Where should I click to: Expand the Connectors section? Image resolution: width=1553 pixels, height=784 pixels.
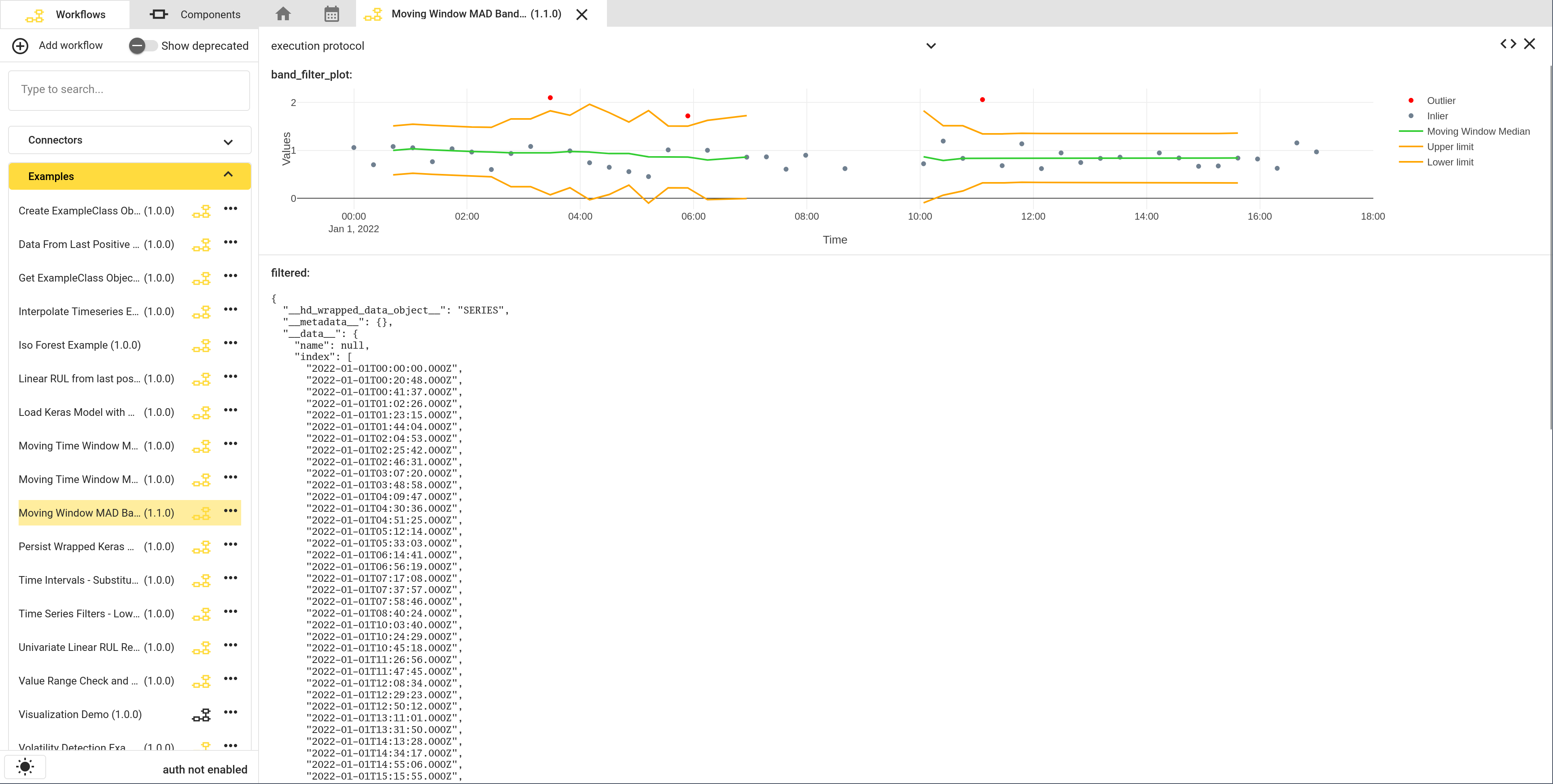(x=129, y=140)
